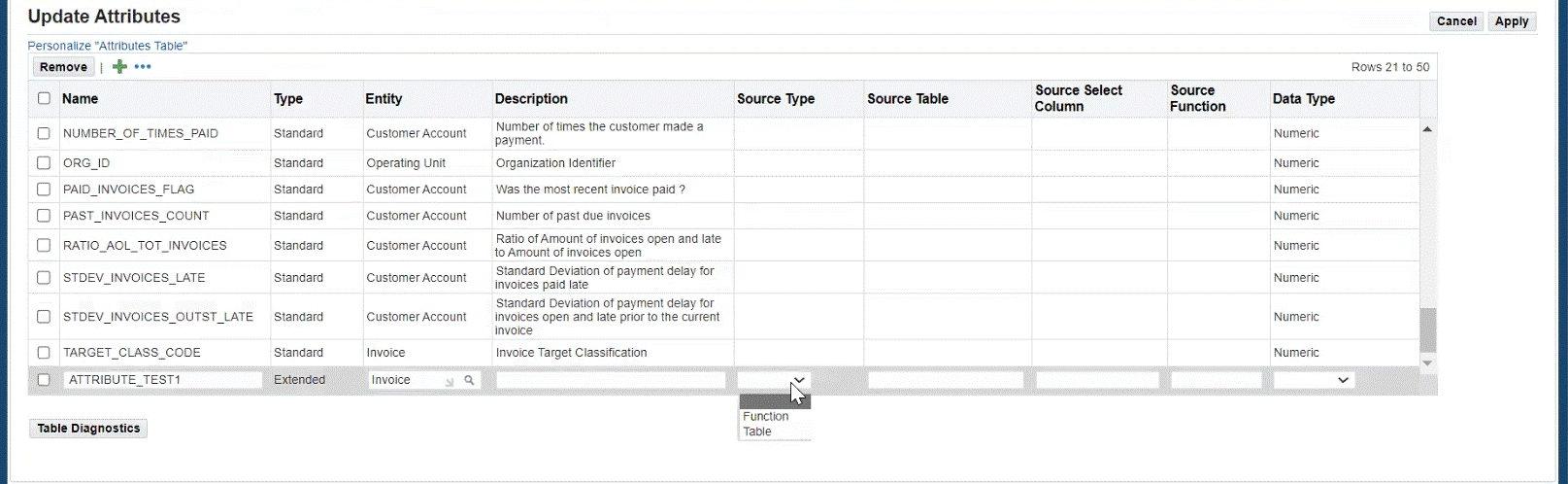Screen dimensions: 1568x484
Task: Choose Table from Source Type list
Action: coord(757,432)
